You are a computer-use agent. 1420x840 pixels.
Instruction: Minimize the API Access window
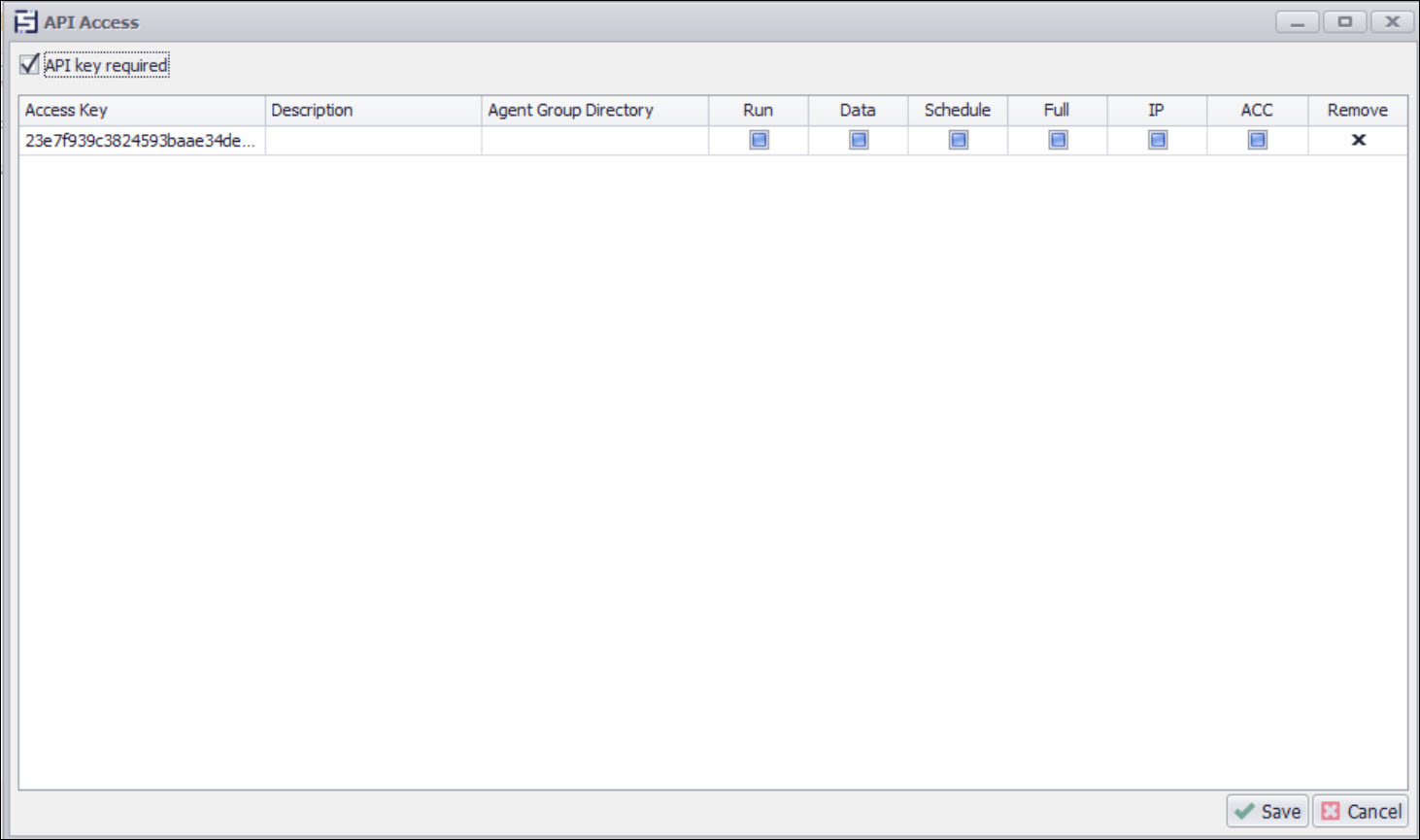point(1297,21)
